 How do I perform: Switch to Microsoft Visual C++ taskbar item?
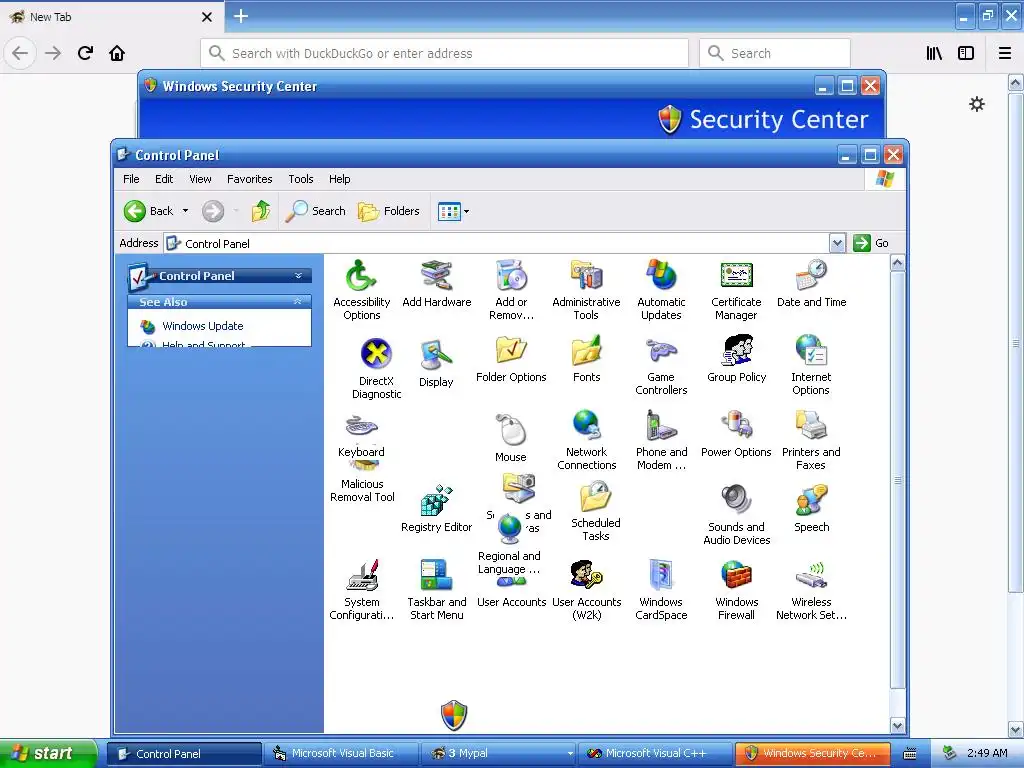click(655, 753)
